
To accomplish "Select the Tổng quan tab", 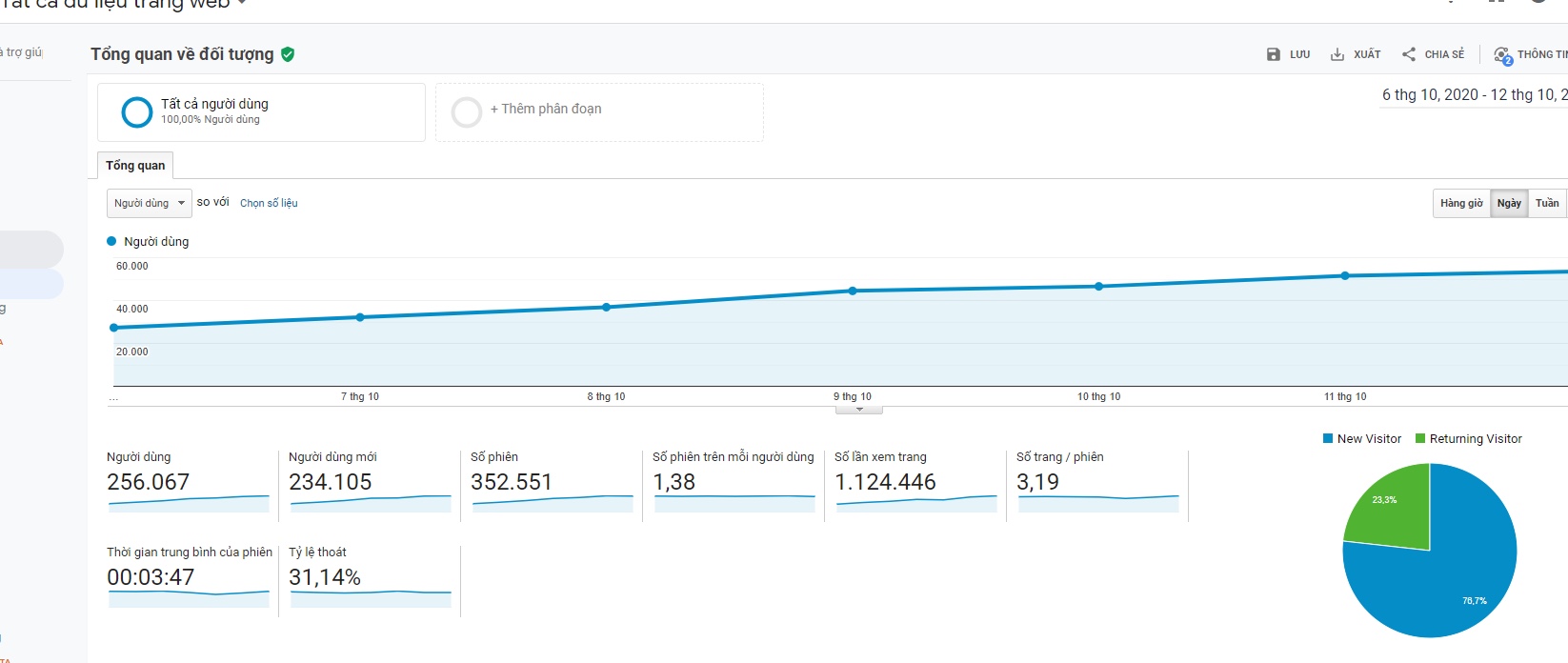I will (135, 166).
